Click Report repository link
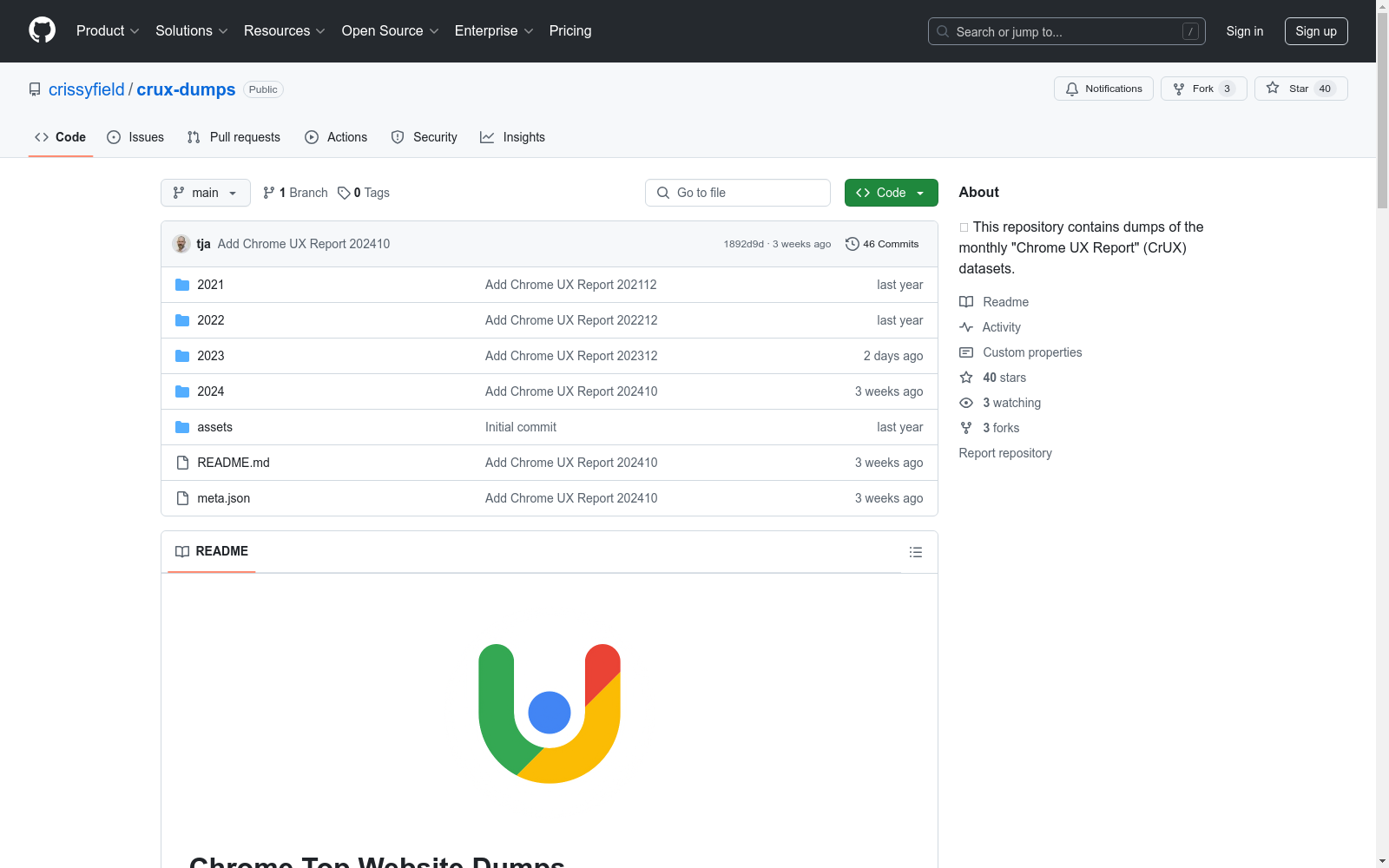This screenshot has width=1389, height=868. click(x=1005, y=453)
